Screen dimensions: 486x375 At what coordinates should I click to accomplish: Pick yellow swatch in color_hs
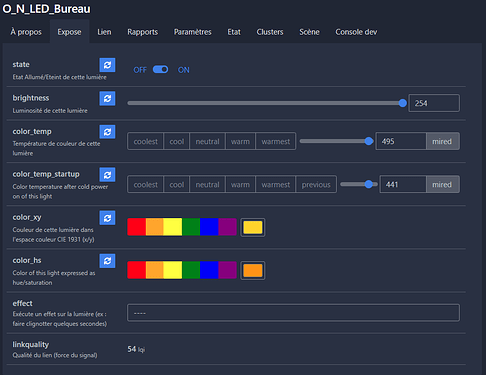pyautogui.click(x=173, y=270)
